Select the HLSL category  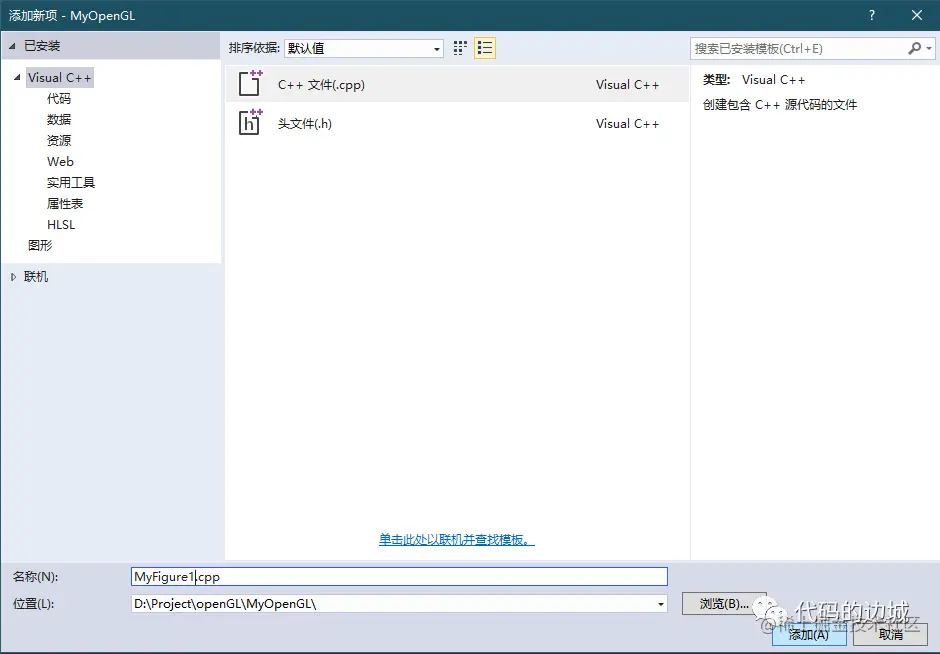coord(61,224)
